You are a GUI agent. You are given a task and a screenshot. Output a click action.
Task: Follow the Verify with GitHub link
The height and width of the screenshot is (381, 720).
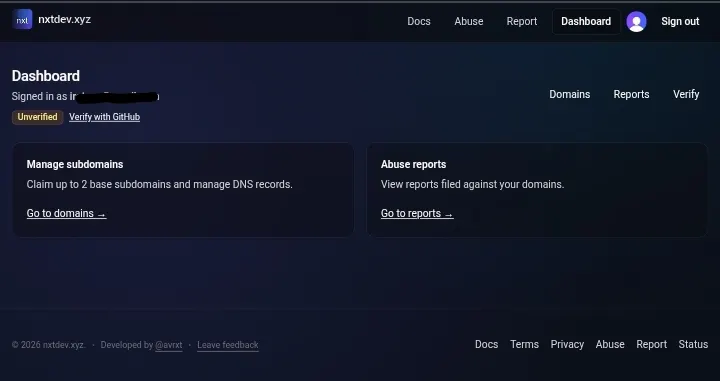pos(104,117)
